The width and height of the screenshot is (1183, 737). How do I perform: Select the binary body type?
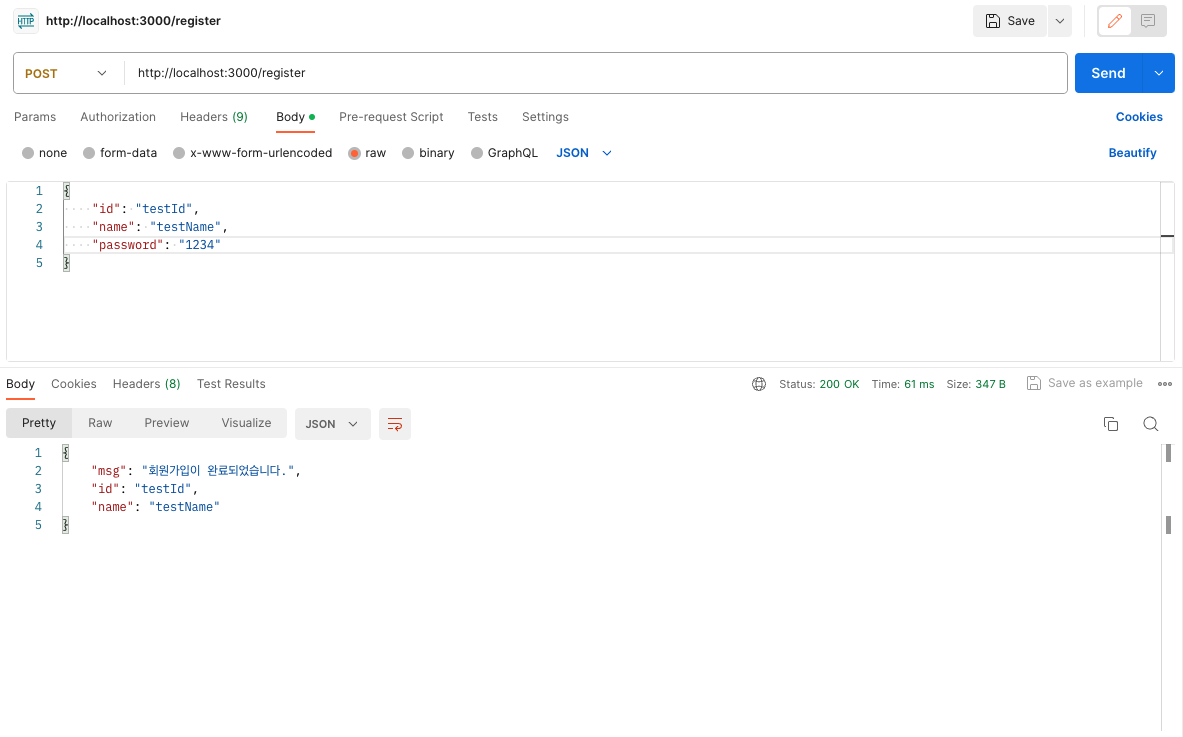pos(429,153)
